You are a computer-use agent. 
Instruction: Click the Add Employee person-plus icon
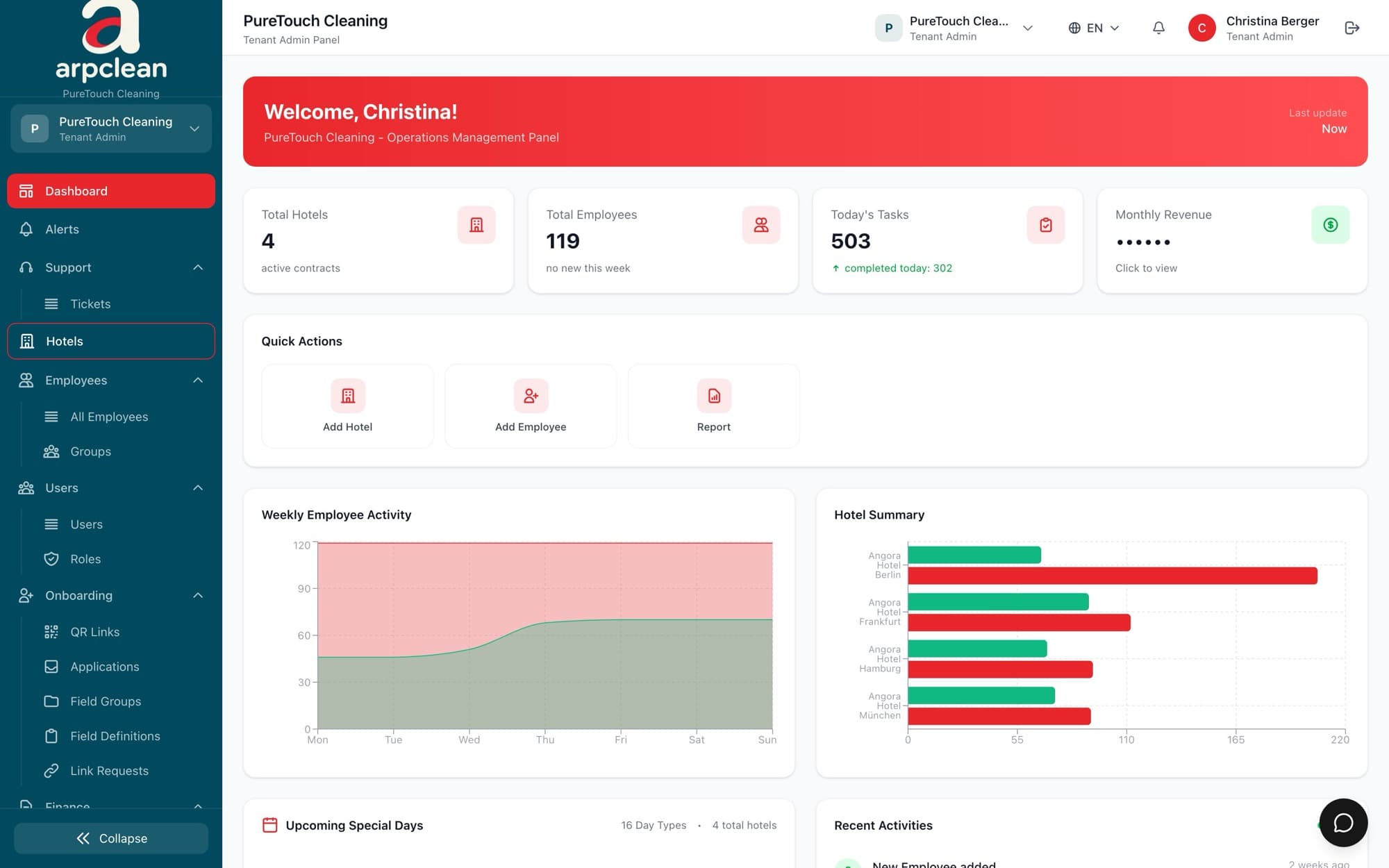tap(531, 396)
